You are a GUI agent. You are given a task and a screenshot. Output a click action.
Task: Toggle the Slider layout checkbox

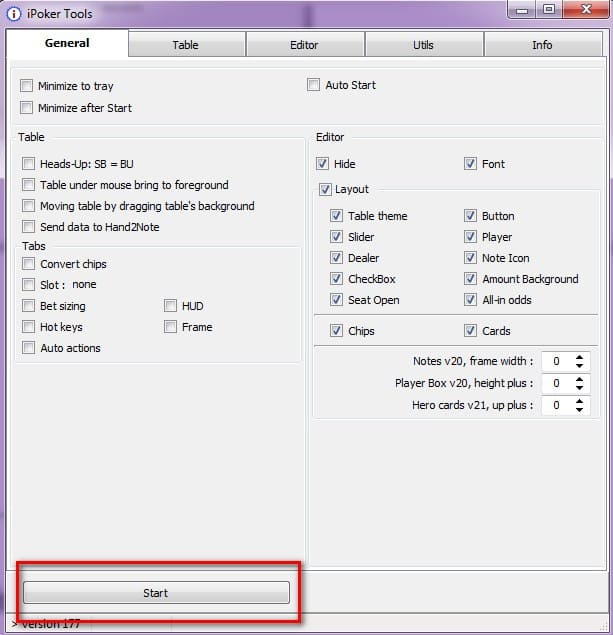point(336,237)
